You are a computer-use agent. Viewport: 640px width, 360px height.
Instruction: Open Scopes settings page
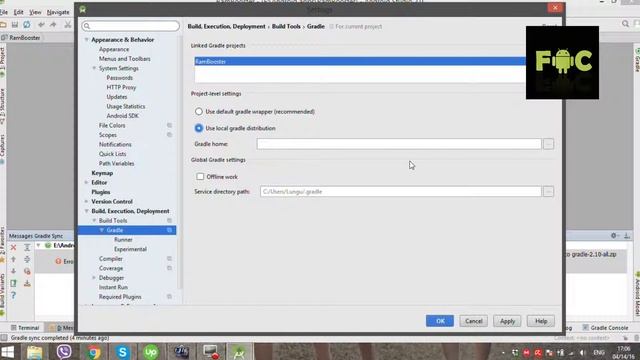108,135
